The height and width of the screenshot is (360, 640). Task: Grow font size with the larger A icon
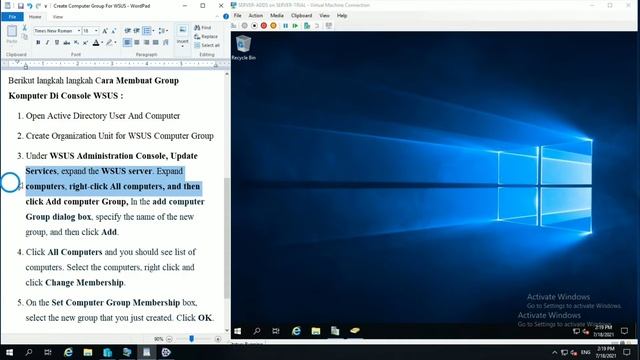(x=105, y=31)
